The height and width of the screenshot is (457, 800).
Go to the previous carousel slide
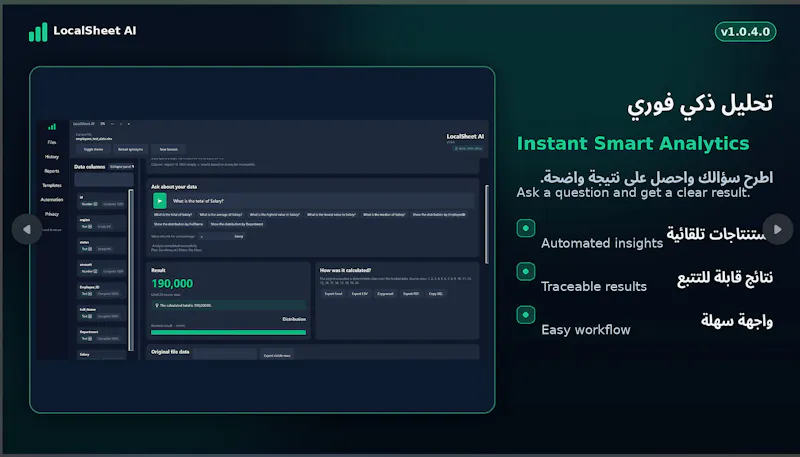click(x=27, y=230)
